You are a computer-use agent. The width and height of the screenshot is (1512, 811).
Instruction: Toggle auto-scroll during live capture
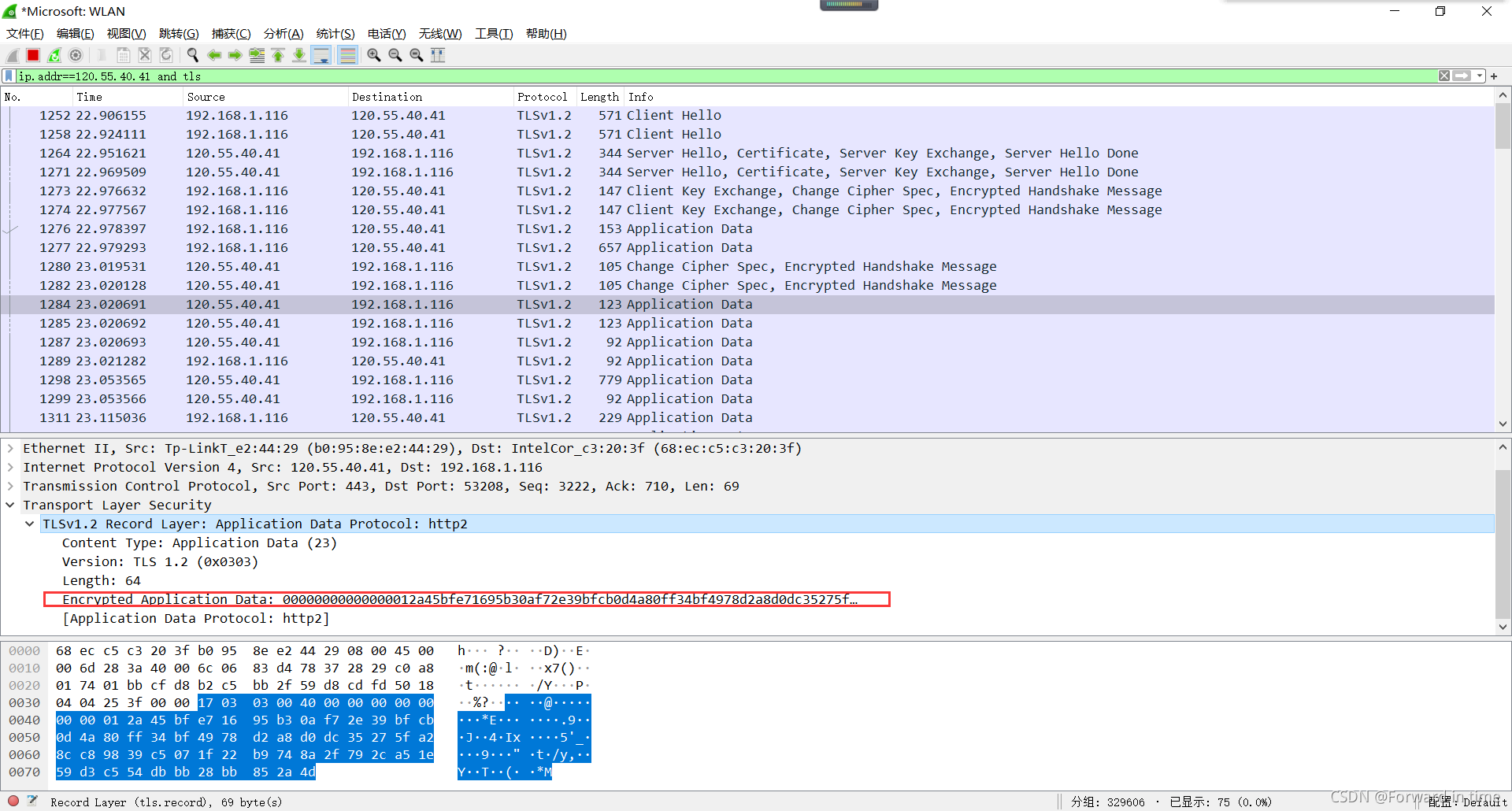pos(321,55)
